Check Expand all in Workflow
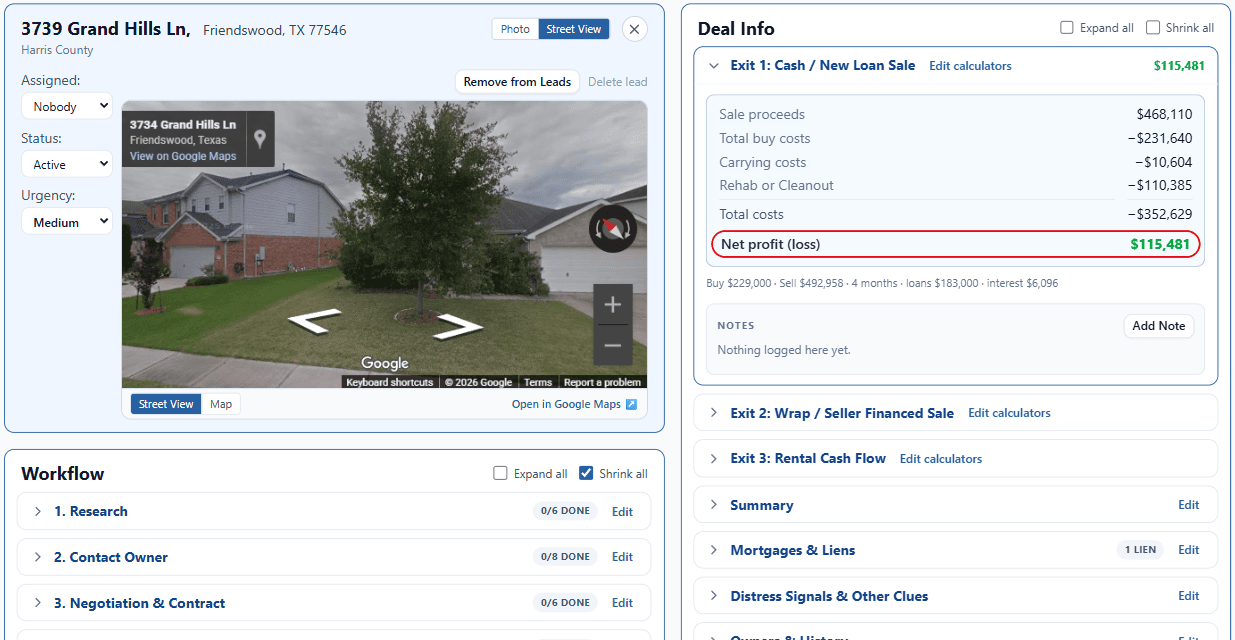The image size is (1235, 640). 501,474
